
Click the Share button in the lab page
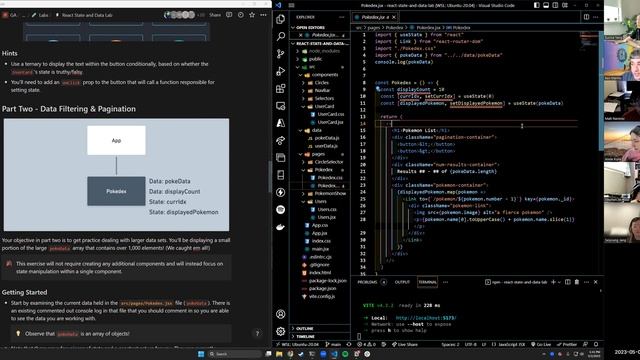pos(215,15)
